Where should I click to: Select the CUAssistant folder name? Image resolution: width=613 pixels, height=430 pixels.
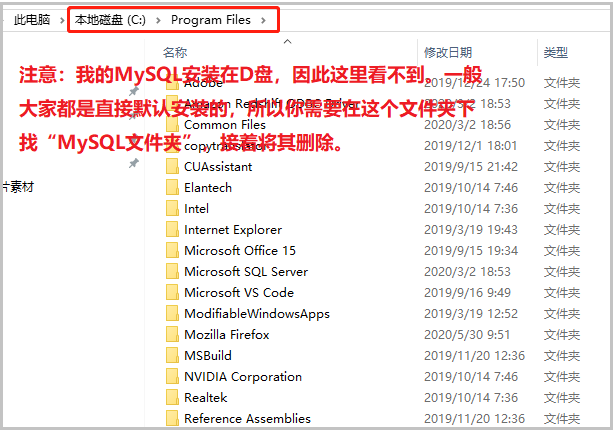tap(218, 167)
